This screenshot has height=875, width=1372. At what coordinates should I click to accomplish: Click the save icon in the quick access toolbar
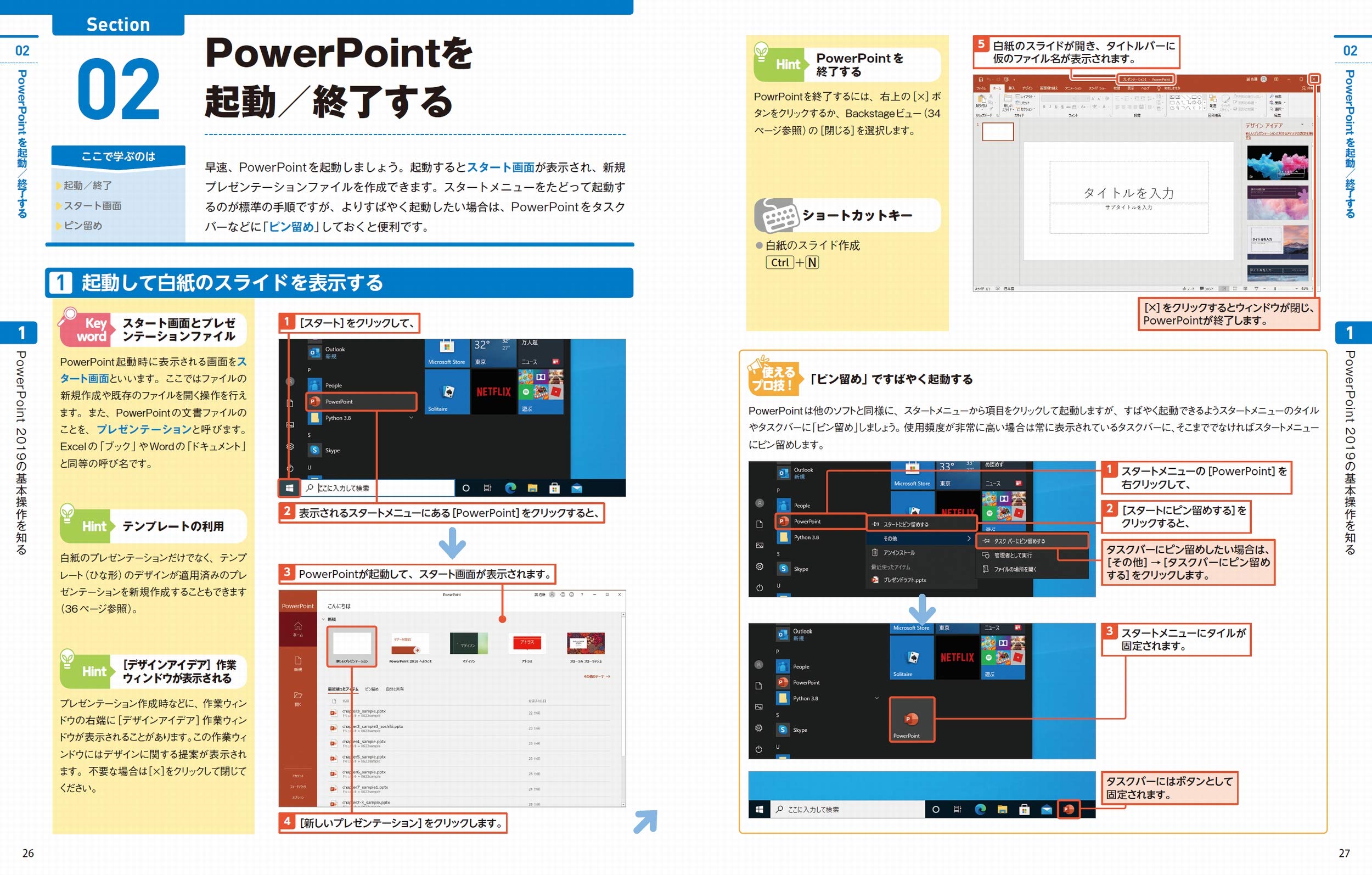981,79
